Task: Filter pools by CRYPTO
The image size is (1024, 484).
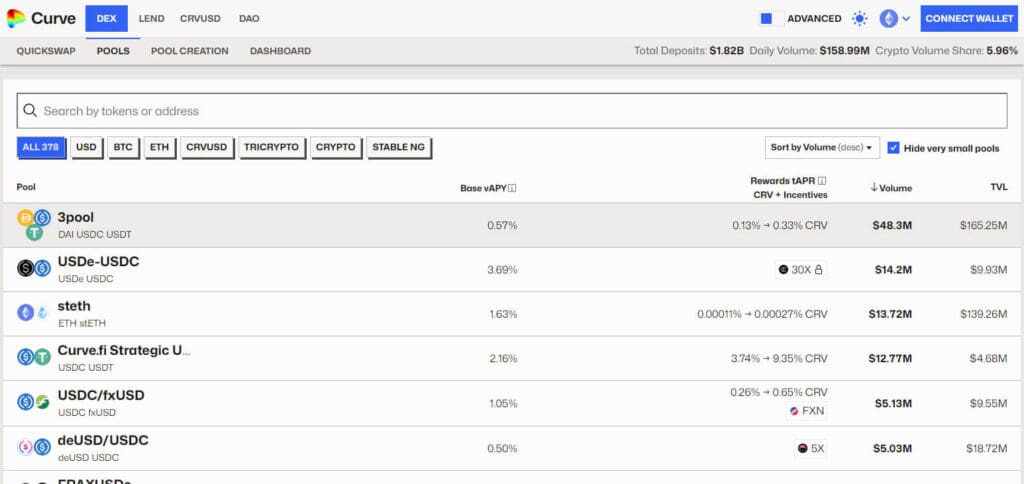Action: tap(336, 148)
